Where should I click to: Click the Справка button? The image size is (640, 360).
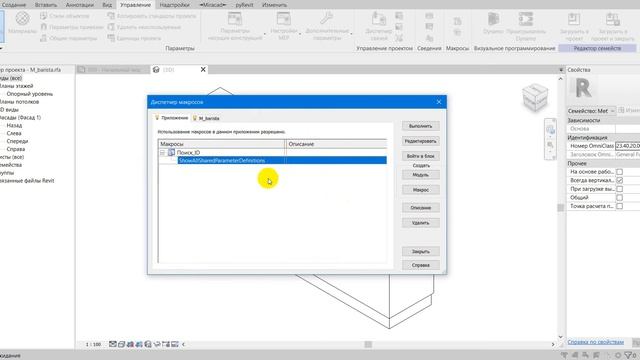point(420,265)
